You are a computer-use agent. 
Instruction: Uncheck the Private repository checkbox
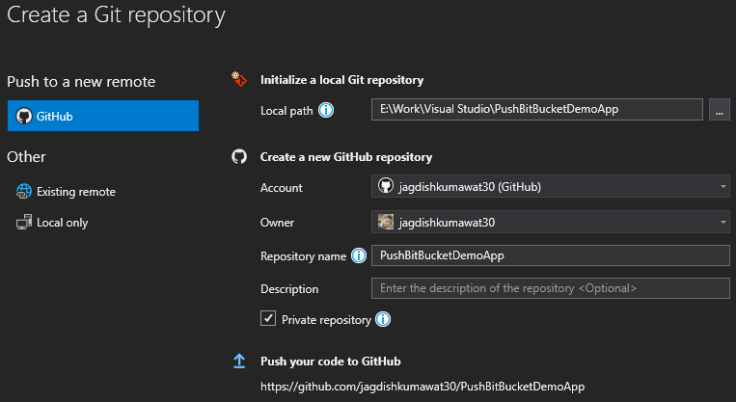[x=268, y=319]
